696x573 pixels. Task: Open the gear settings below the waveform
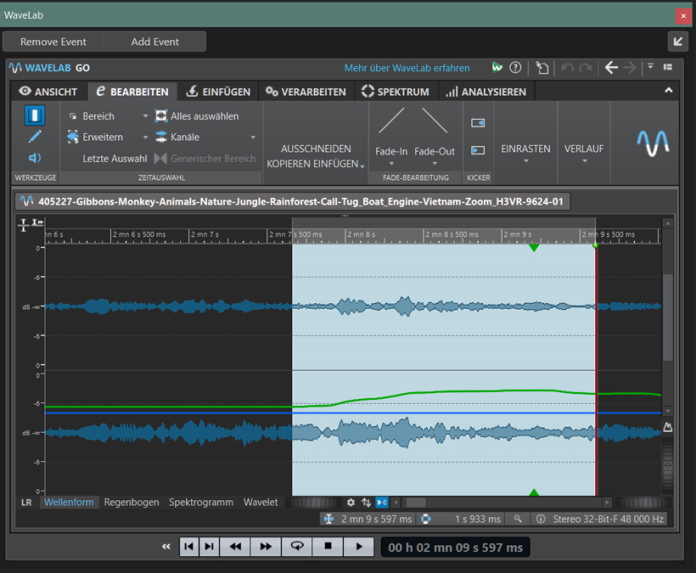[x=351, y=502]
